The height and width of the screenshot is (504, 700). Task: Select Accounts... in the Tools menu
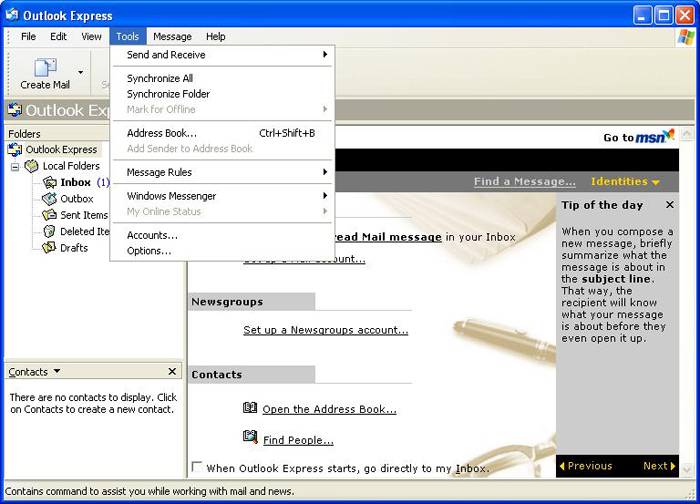222,235
